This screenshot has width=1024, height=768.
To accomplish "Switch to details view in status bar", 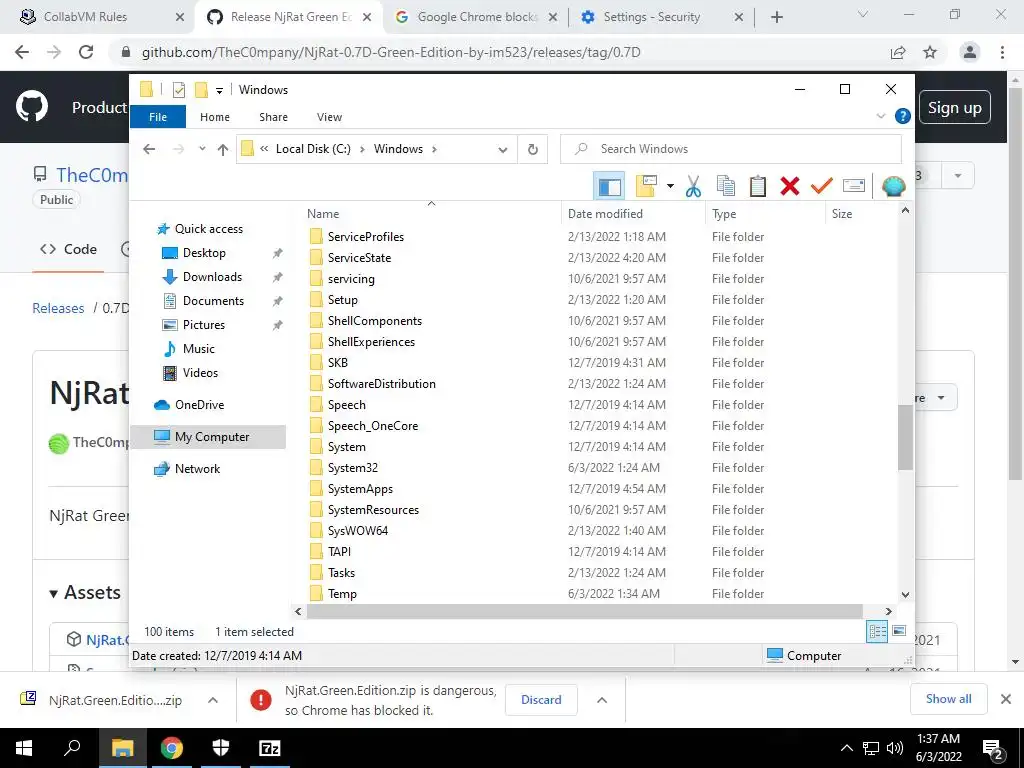I will click(x=877, y=632).
